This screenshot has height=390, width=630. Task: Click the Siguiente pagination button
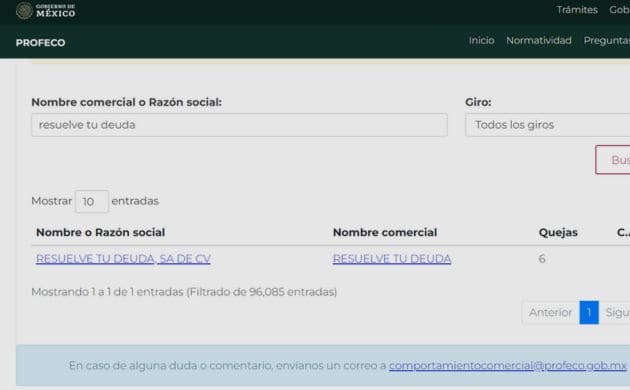(x=615, y=312)
